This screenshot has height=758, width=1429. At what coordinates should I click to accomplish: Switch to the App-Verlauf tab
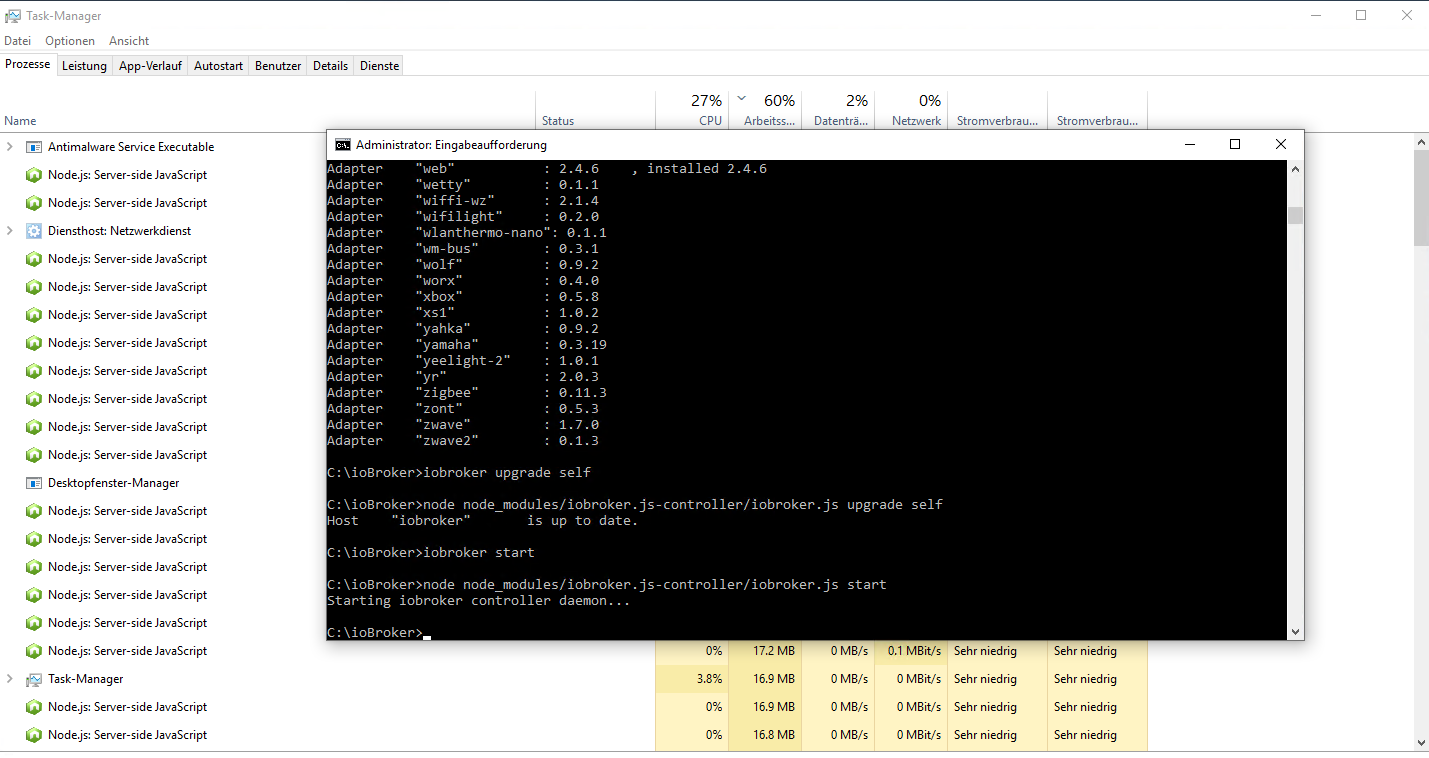coord(150,66)
